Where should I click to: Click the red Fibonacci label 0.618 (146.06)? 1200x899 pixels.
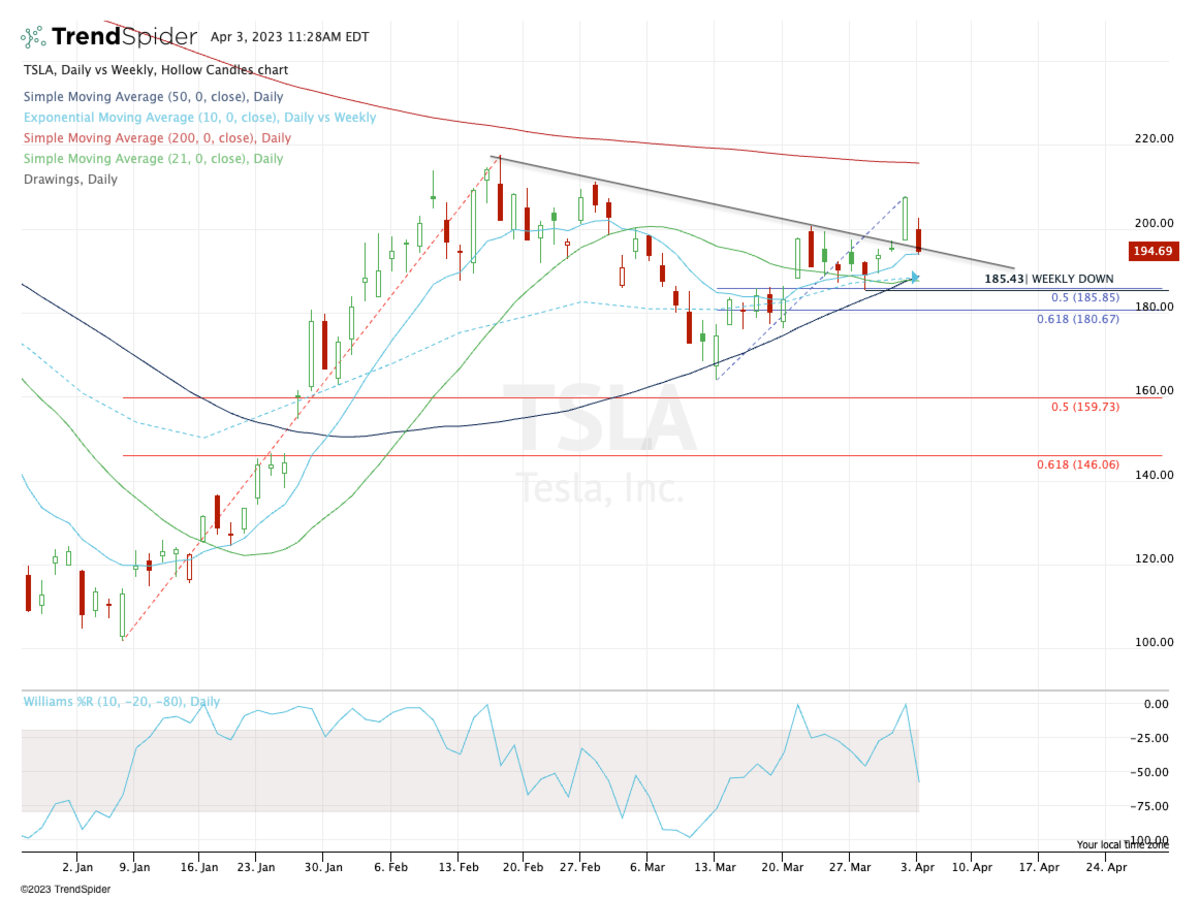(1078, 465)
